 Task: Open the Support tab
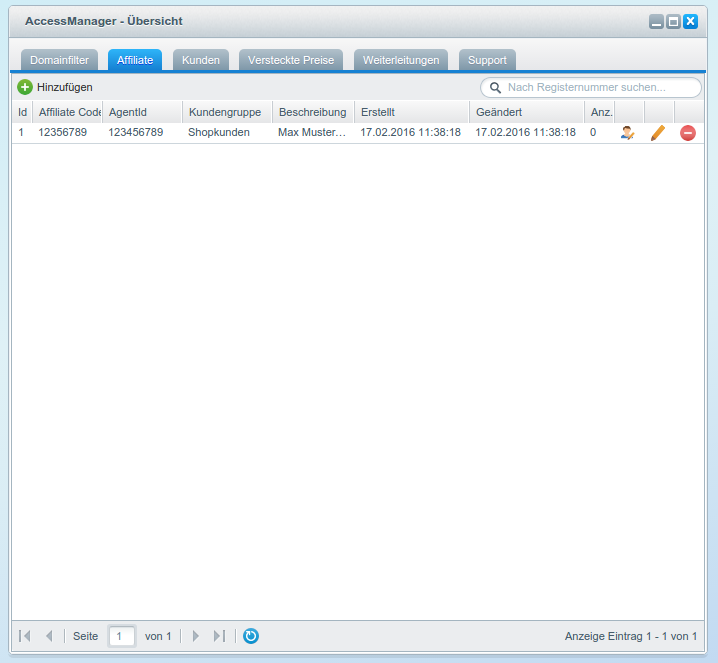487,60
